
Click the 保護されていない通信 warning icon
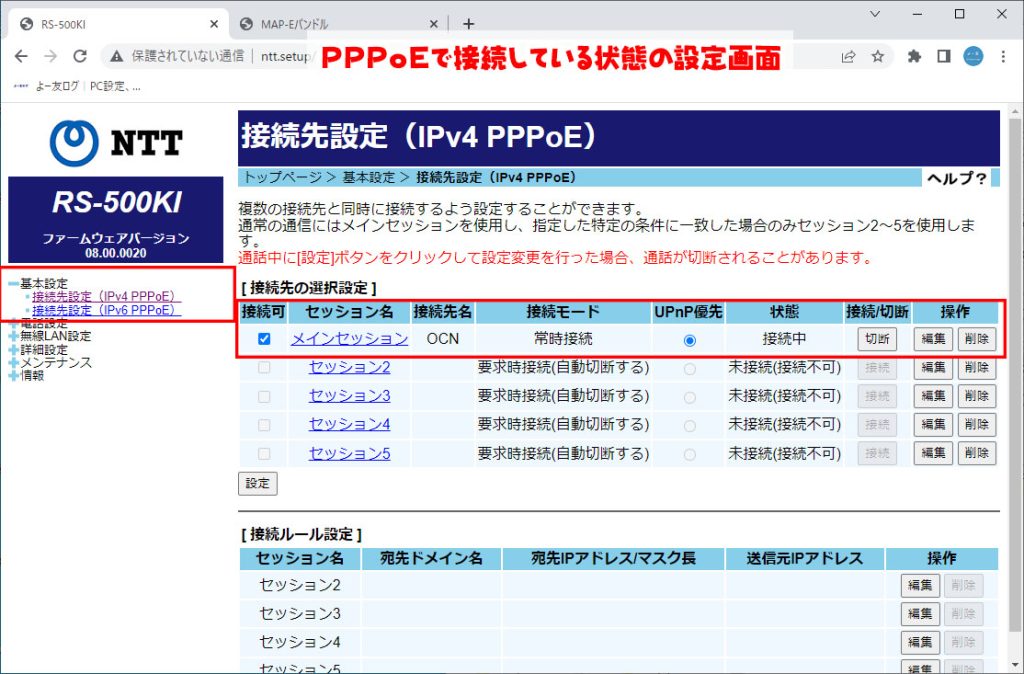[118, 57]
